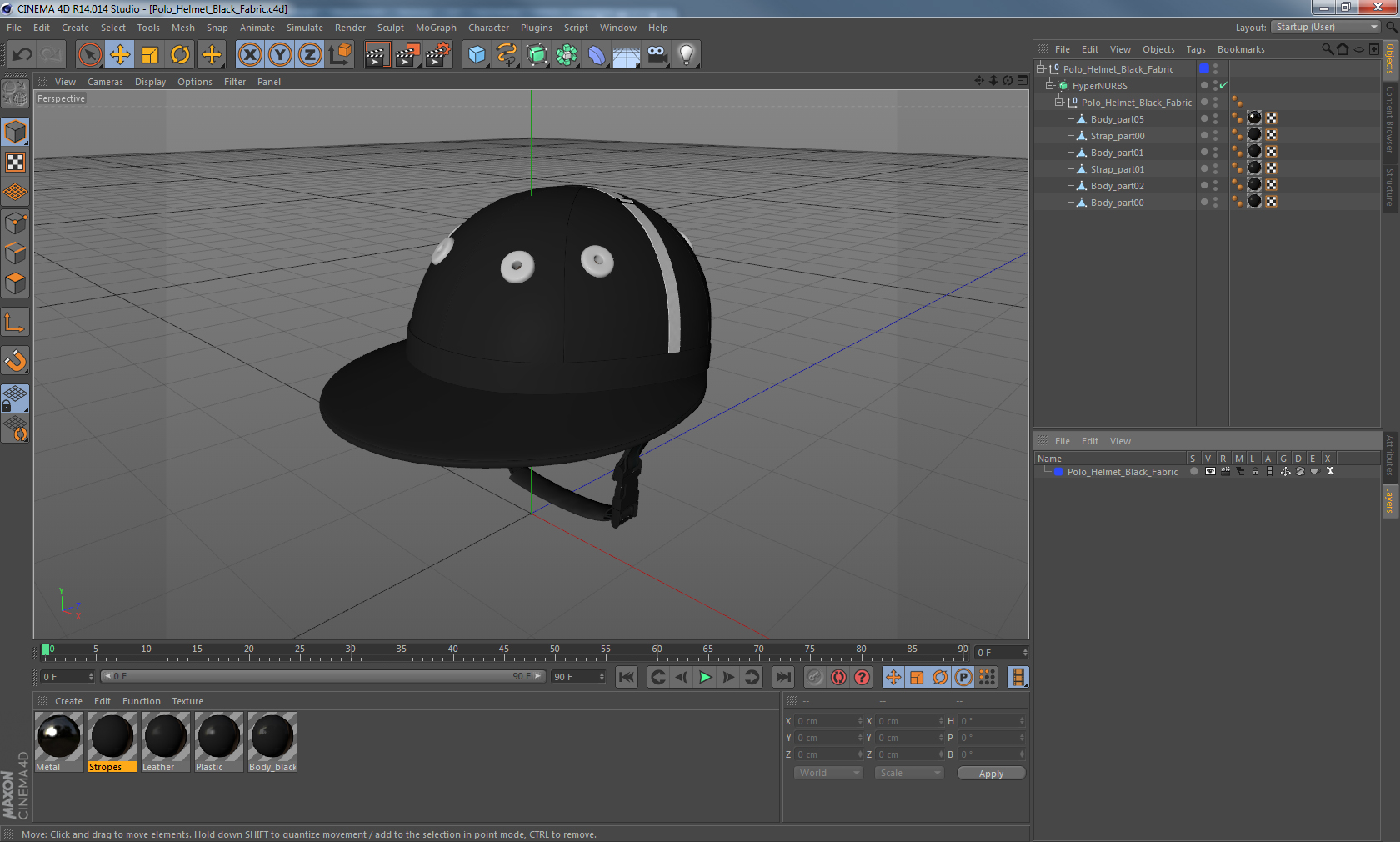Open the Object Manager Tags menu
Screen dimensions: 1400x842
click(x=1196, y=49)
